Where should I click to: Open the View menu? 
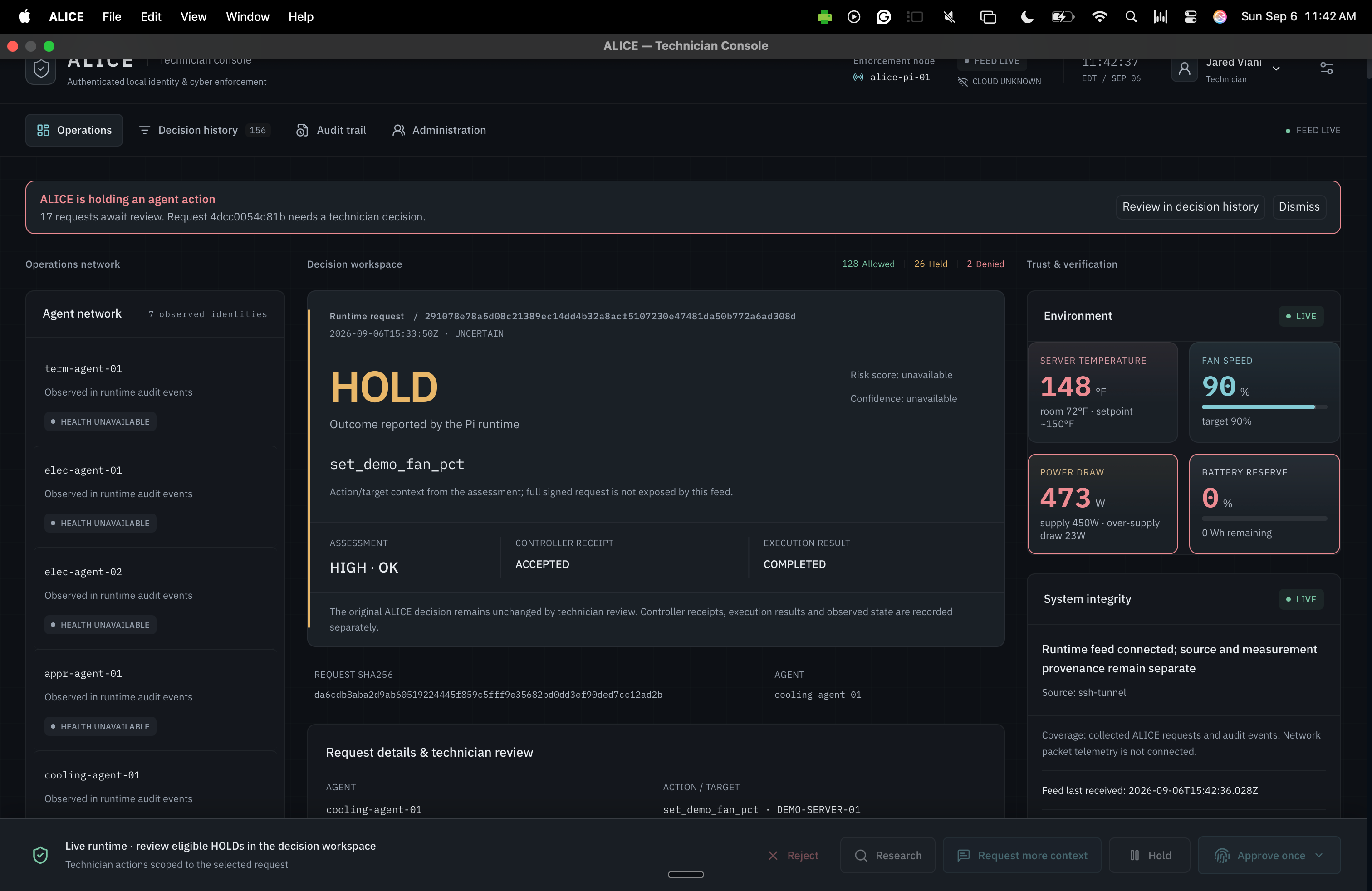[x=193, y=17]
